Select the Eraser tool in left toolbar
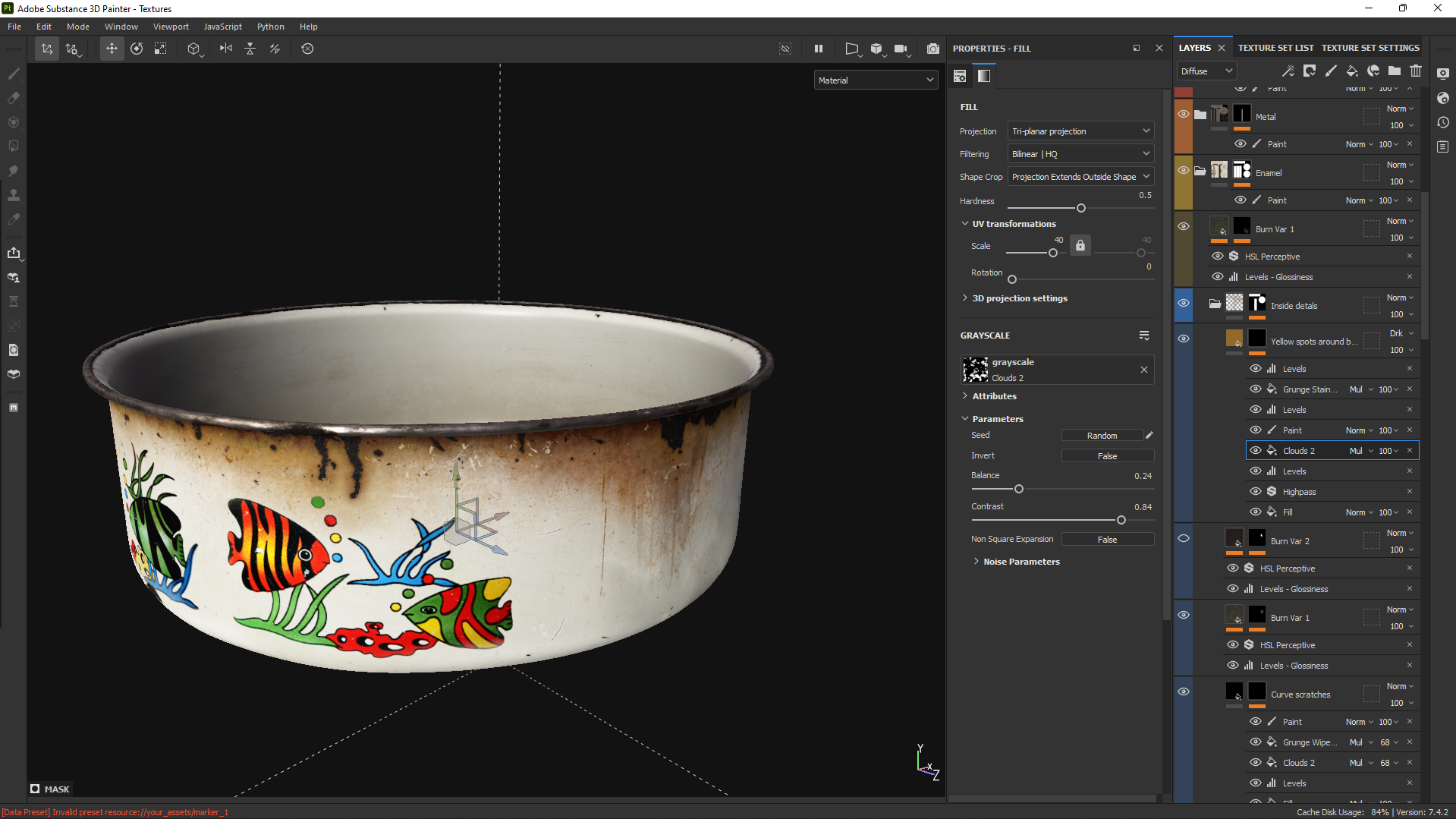 14,98
